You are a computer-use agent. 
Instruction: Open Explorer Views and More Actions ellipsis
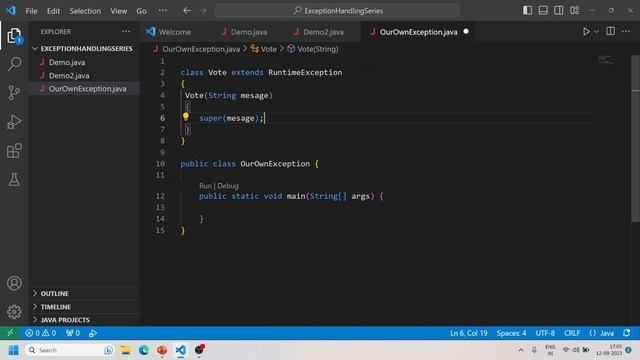tap(126, 31)
